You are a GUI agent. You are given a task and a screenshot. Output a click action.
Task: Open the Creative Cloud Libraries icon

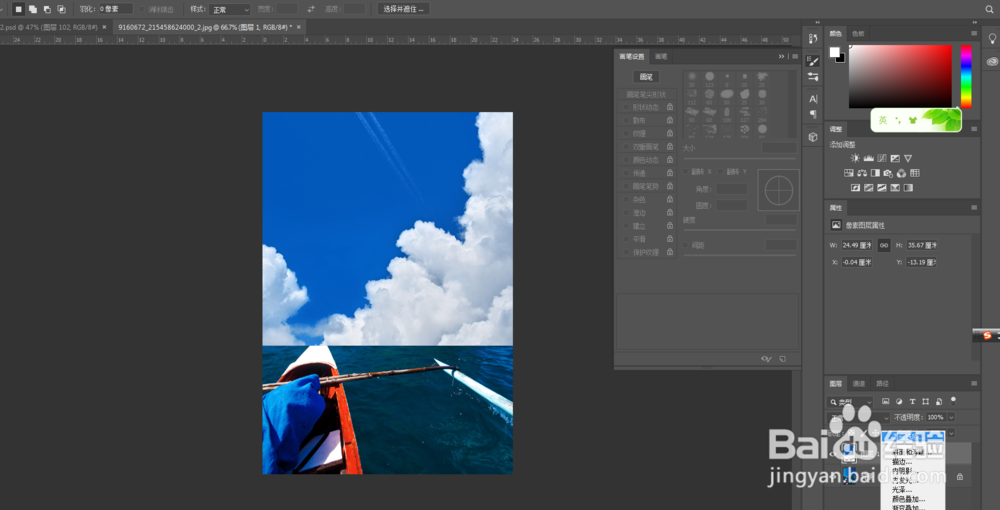pos(992,61)
